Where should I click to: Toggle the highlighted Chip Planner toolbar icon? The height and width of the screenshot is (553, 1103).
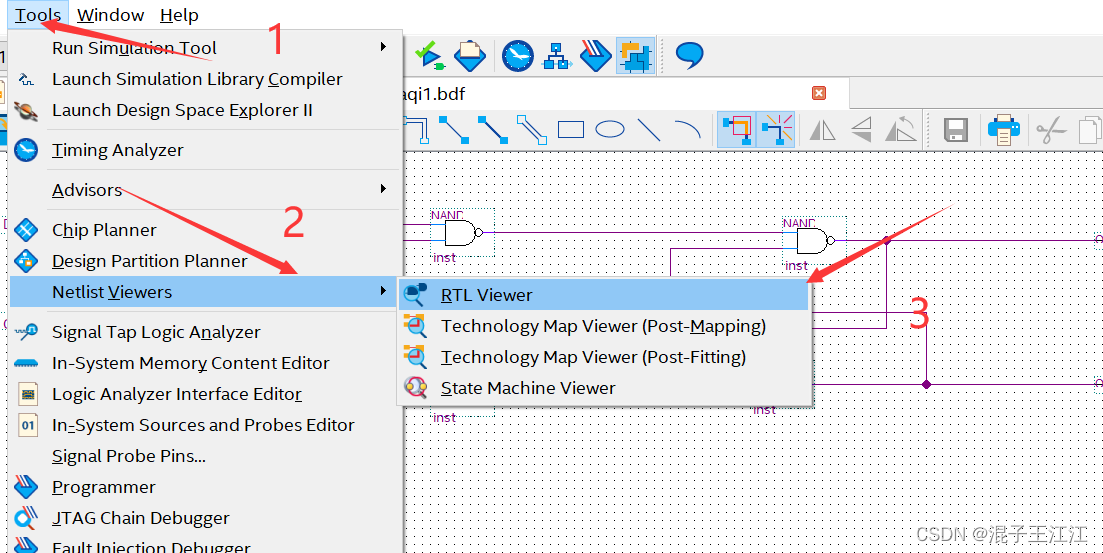636,56
